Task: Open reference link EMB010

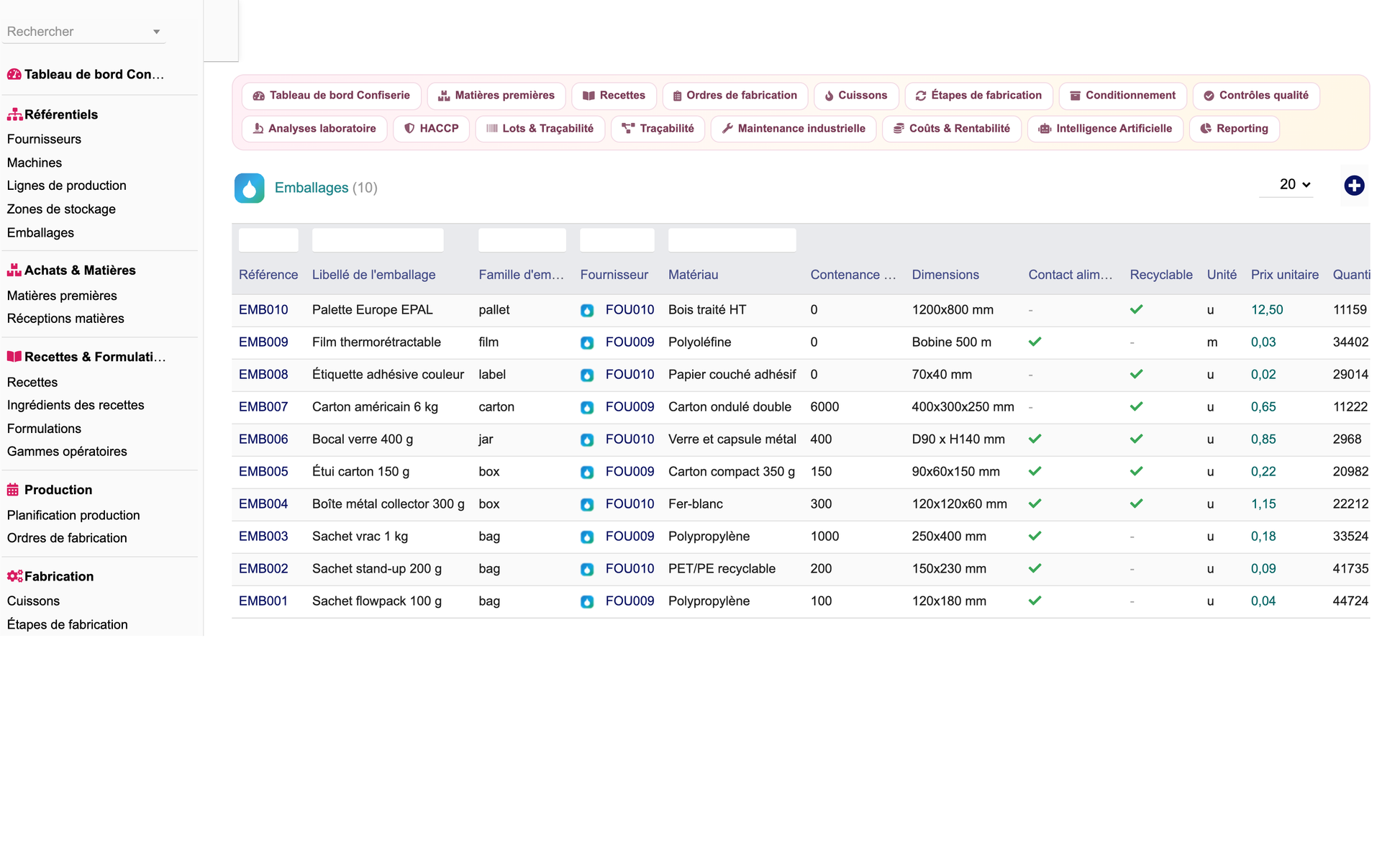Action: (263, 310)
